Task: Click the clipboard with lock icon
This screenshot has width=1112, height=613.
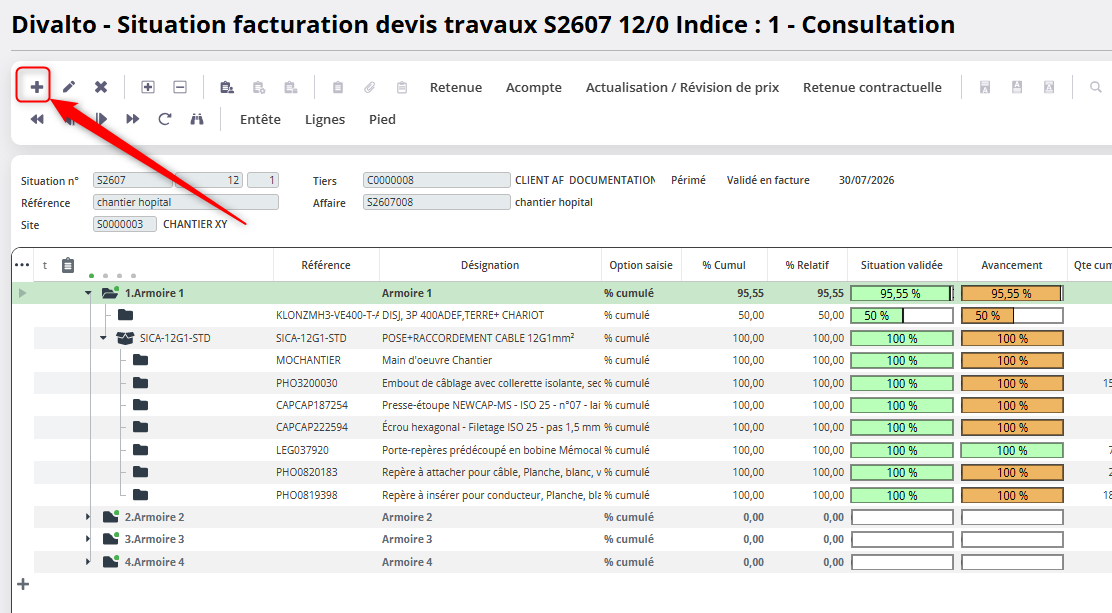Action: click(291, 87)
